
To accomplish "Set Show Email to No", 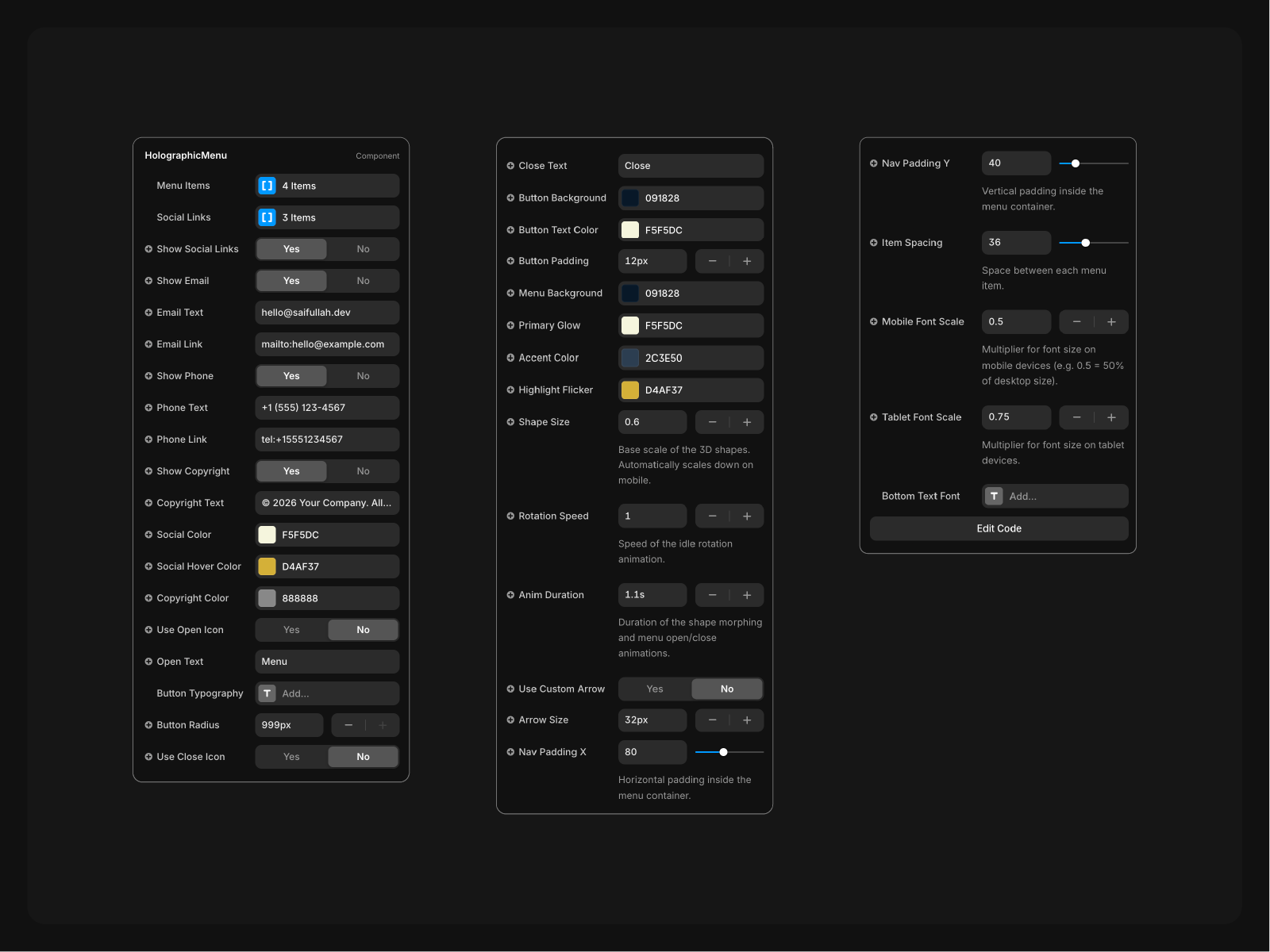I will (363, 281).
